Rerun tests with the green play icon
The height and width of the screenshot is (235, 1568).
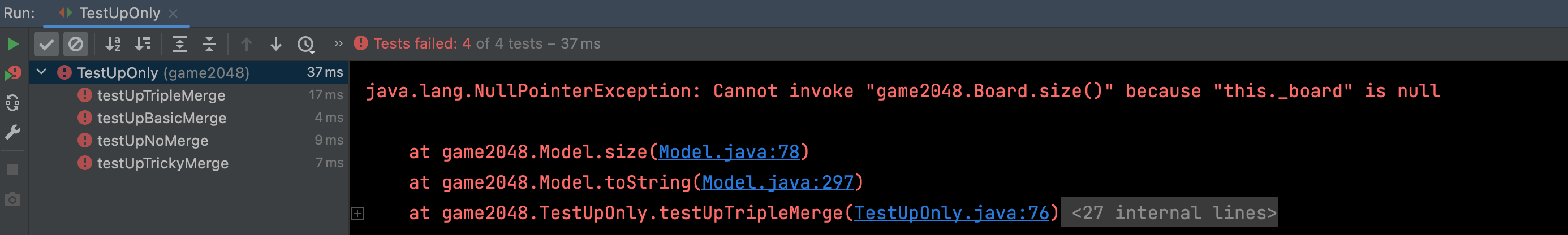[x=12, y=44]
